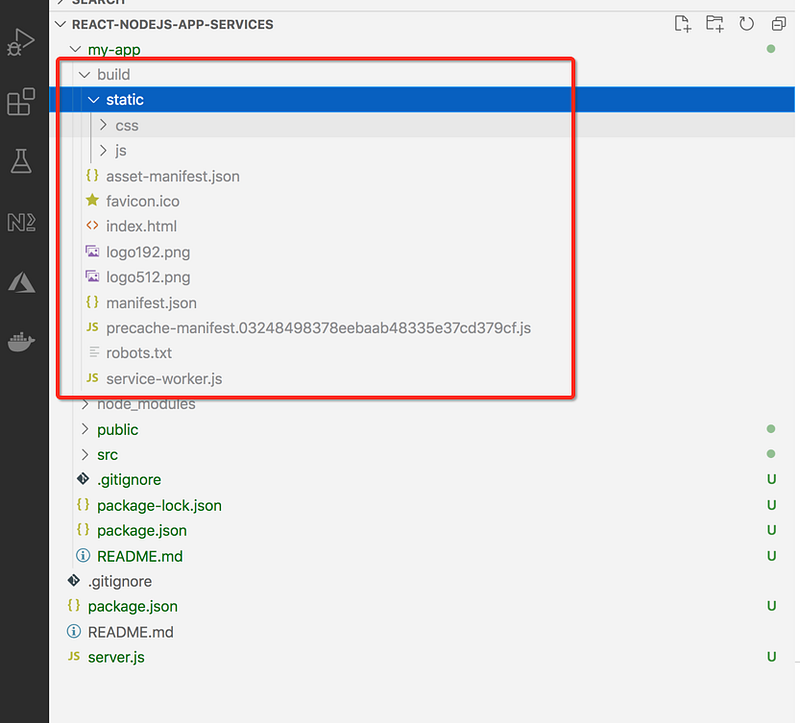Click the New File icon
Screen dimensions: 800x723
pyautogui.click(x=683, y=24)
